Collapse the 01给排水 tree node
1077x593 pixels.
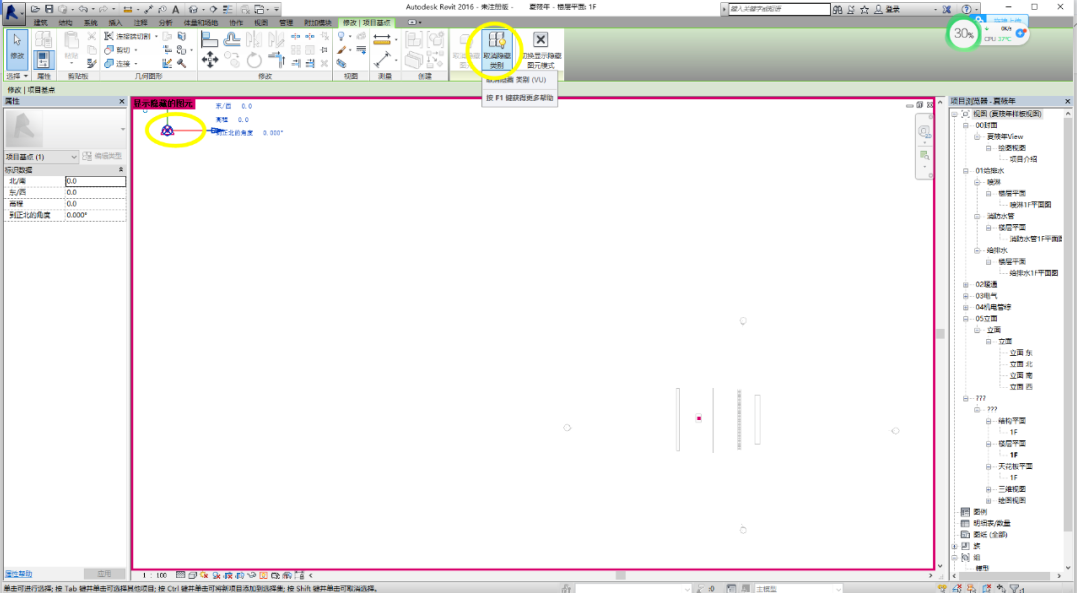(968, 171)
